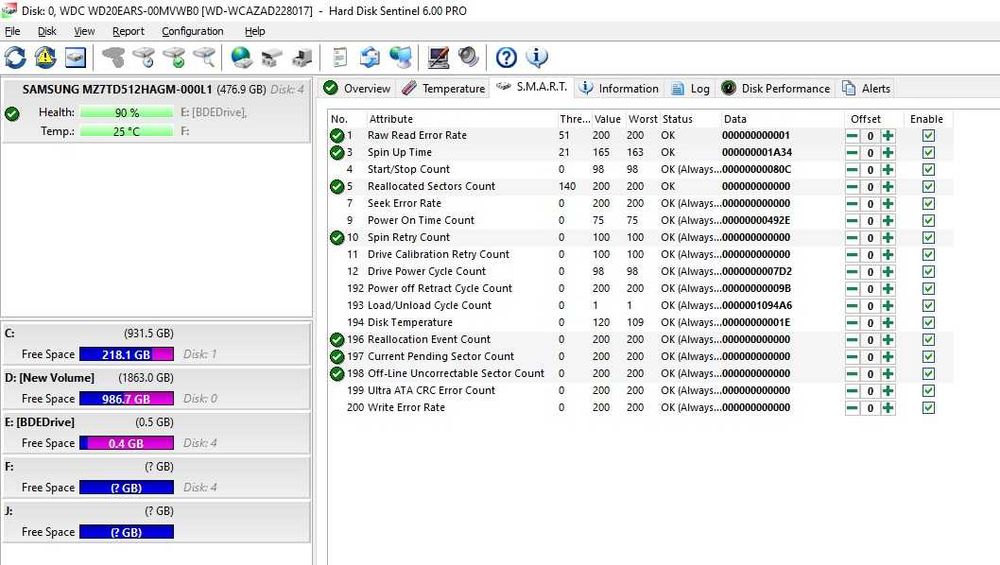Click green status icon beside Raw Read Error Rate
Screen dimensions: 1000x565
[337, 135]
